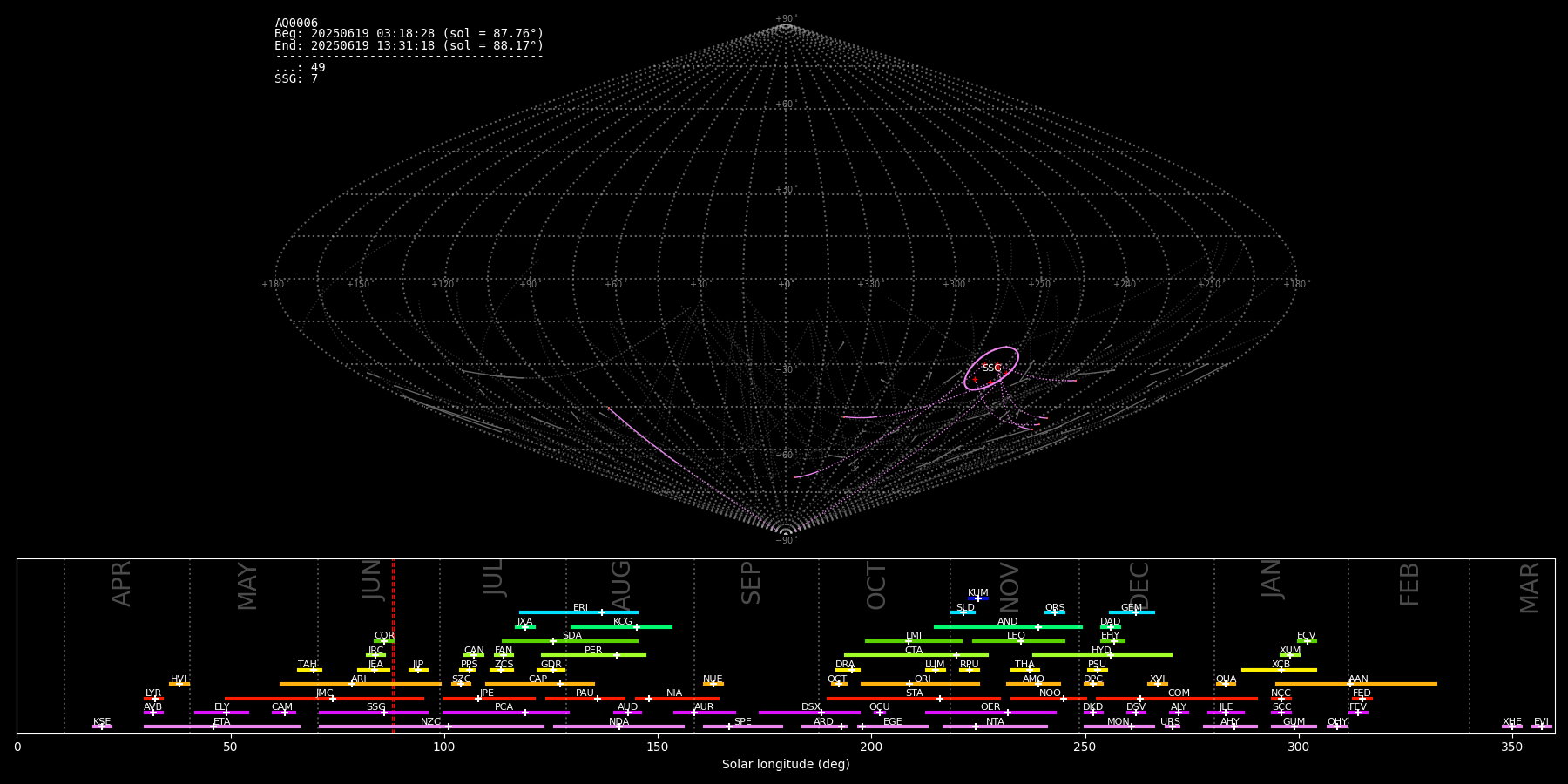Image resolution: width=1568 pixels, height=784 pixels.
Task: Click the ORS shower label
Action: pos(1054,608)
